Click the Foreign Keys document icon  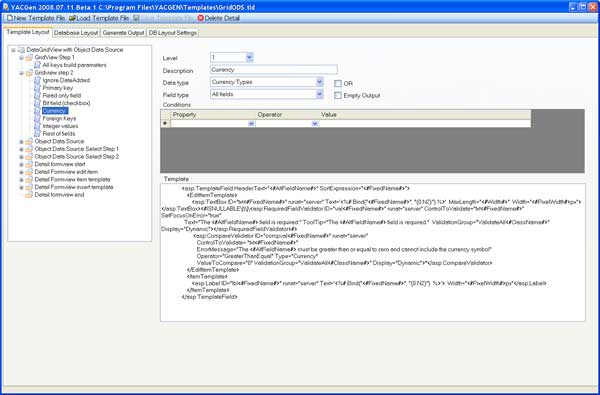tap(37, 119)
